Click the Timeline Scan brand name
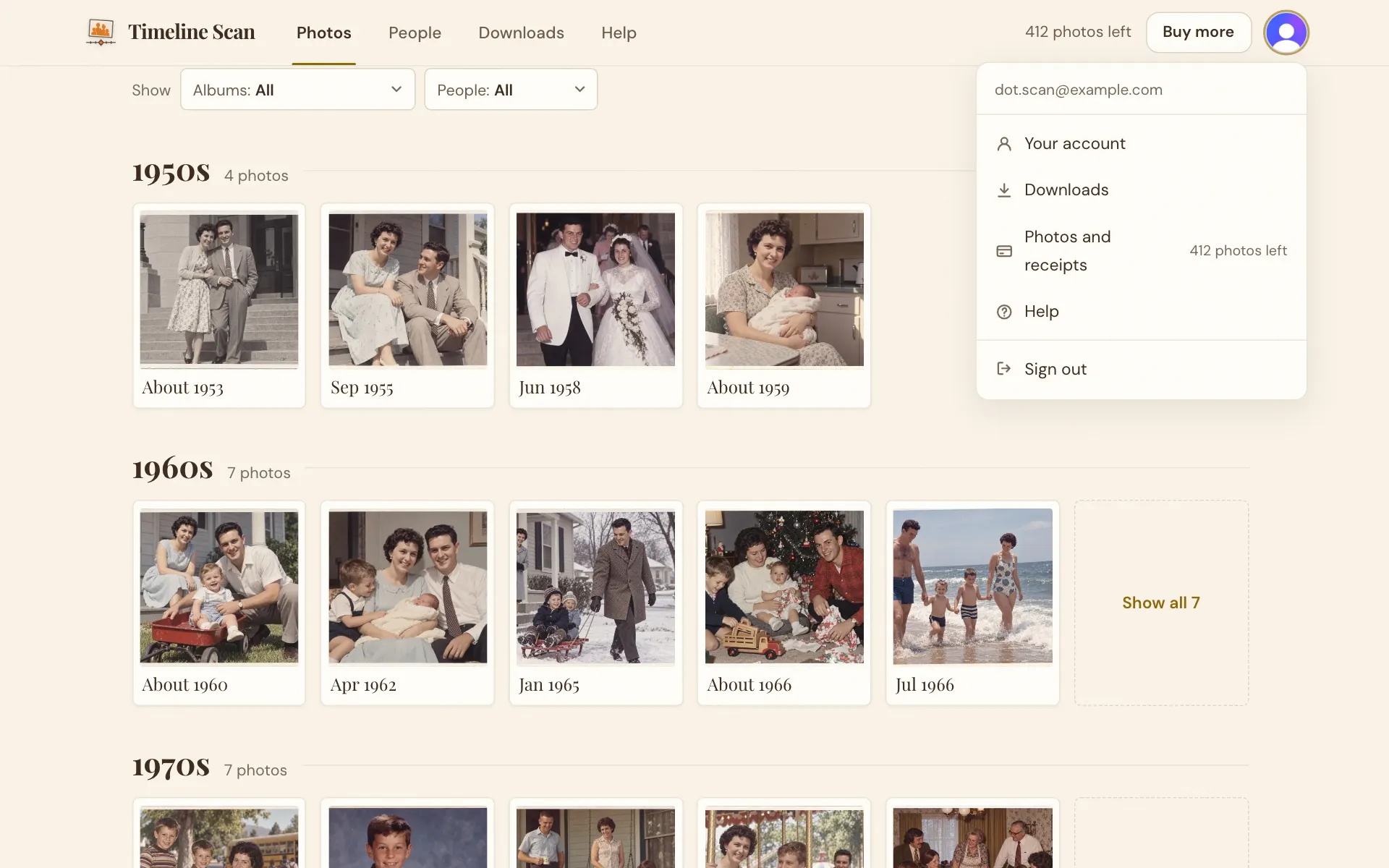This screenshot has height=868, width=1389. (192, 32)
